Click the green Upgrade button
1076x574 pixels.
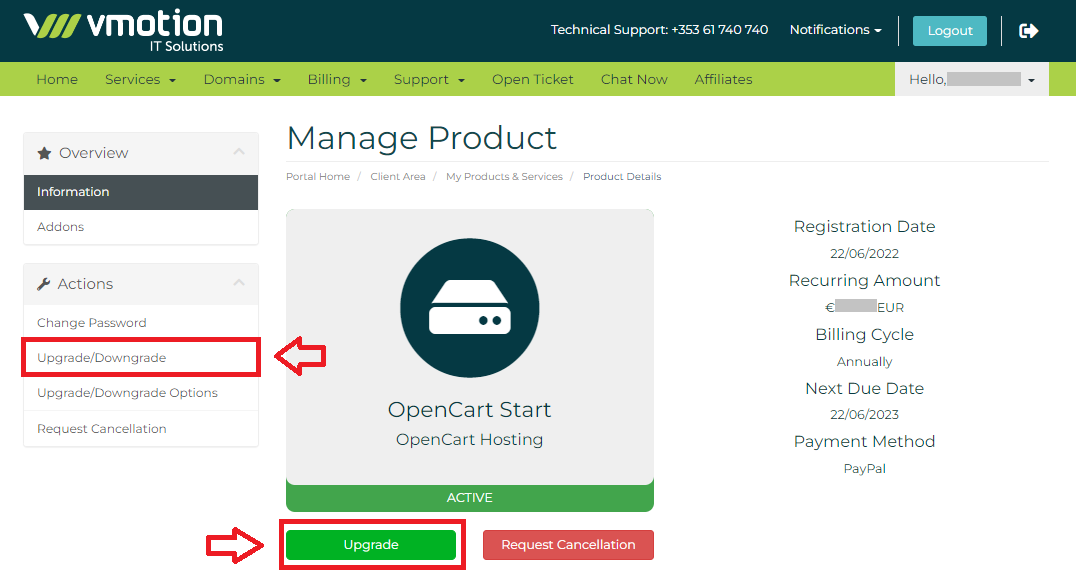click(x=371, y=545)
